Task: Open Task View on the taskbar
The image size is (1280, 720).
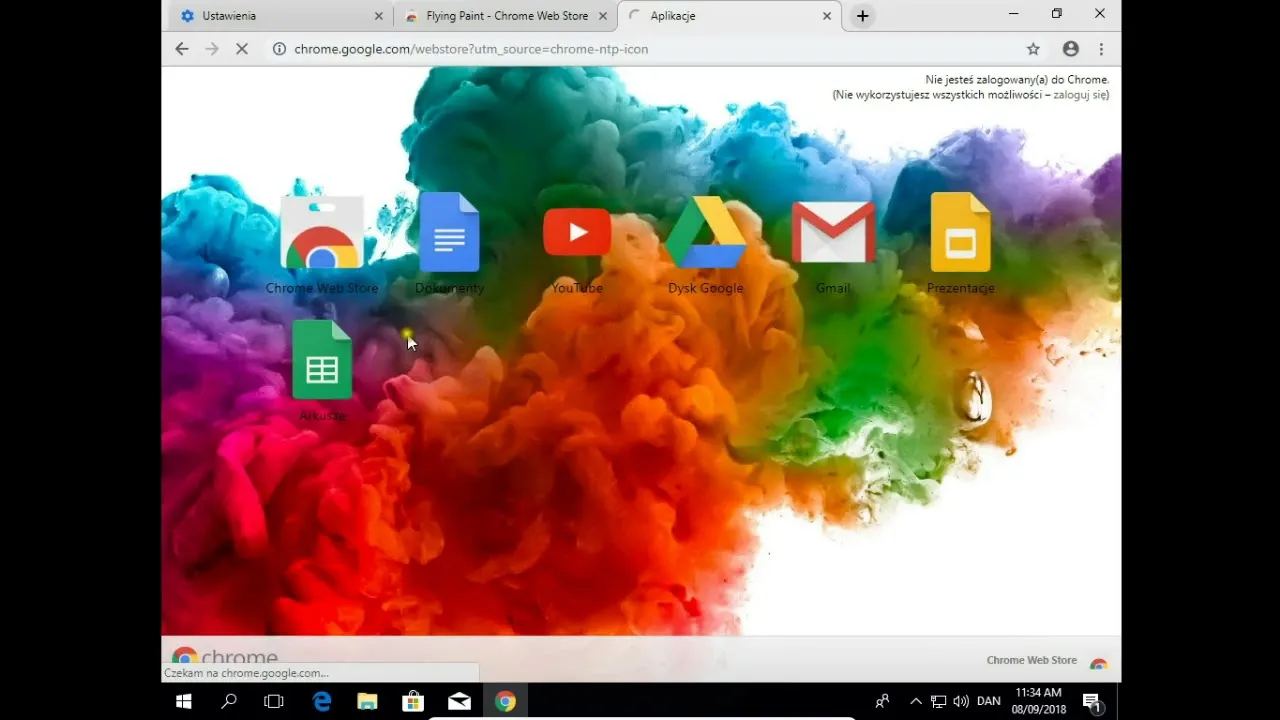Action: [274, 702]
